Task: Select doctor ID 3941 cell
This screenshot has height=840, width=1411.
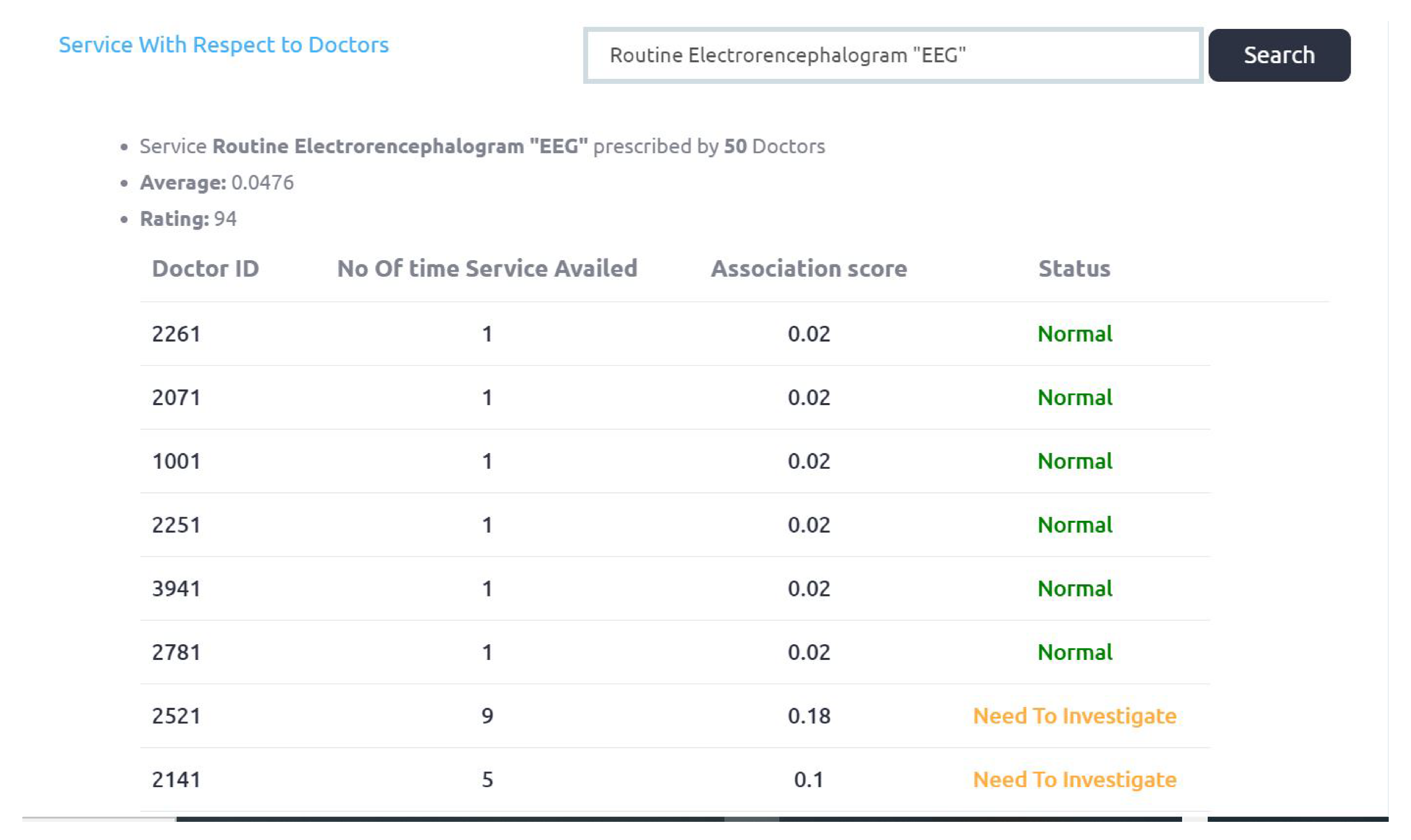Action: click(176, 588)
